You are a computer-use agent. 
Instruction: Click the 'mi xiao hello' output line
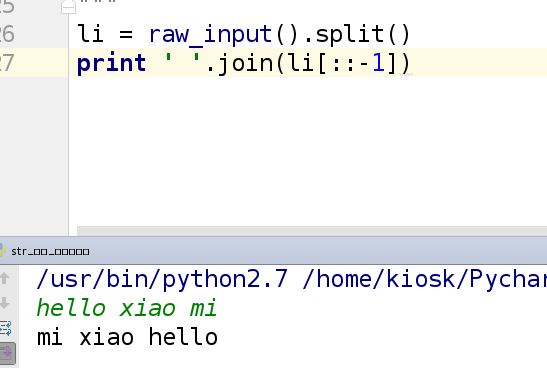coord(127,337)
